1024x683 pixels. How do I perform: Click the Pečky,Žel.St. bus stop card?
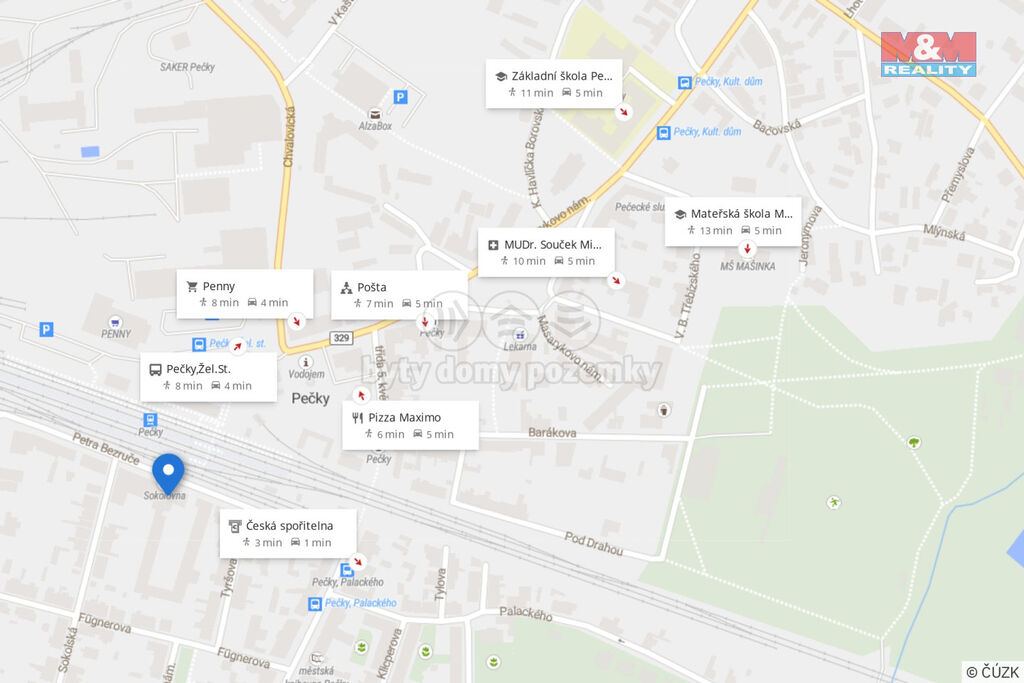click(208, 377)
